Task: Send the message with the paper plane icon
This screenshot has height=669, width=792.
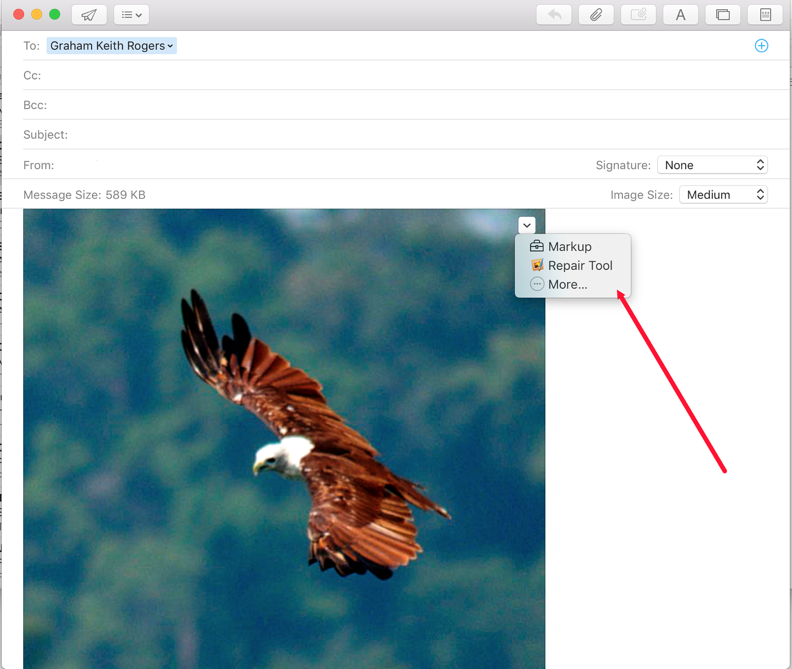Action: pos(89,15)
